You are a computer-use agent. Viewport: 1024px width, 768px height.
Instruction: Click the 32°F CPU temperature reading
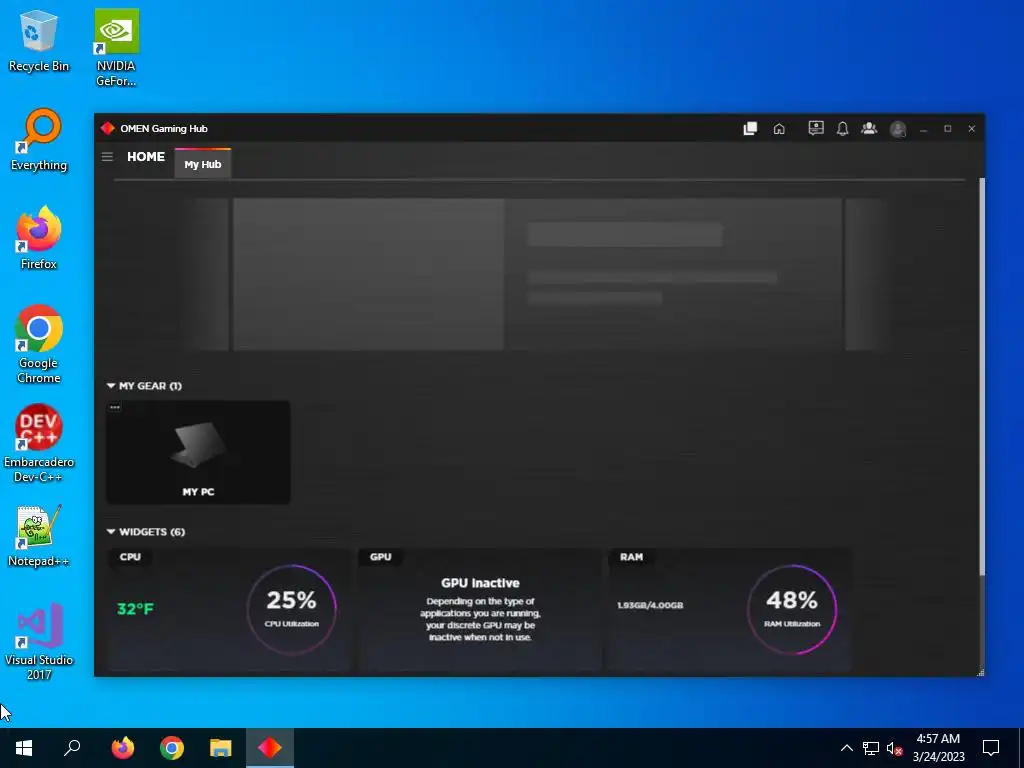135,609
